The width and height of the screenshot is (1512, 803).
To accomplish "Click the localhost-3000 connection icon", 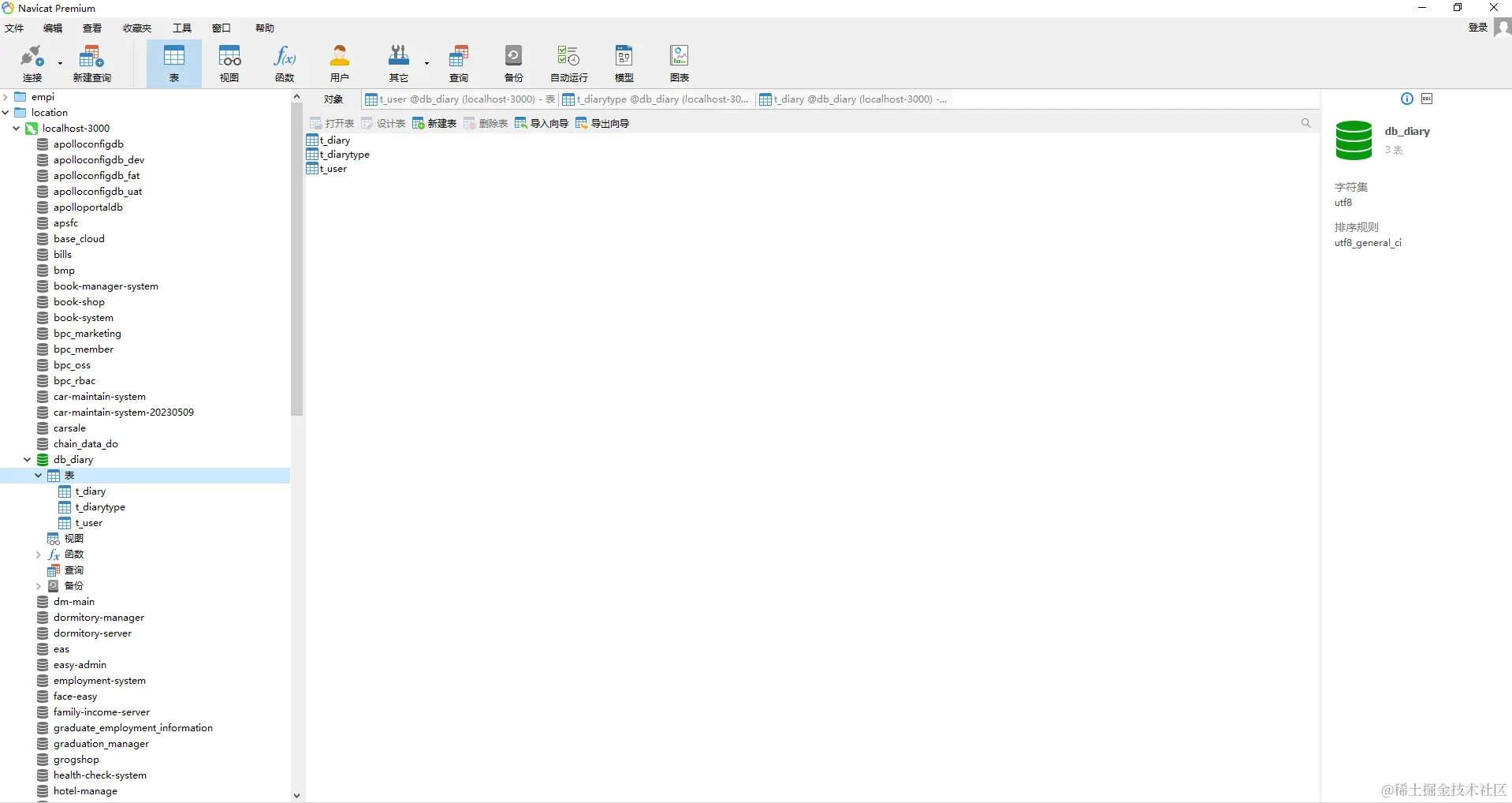I will click(32, 129).
